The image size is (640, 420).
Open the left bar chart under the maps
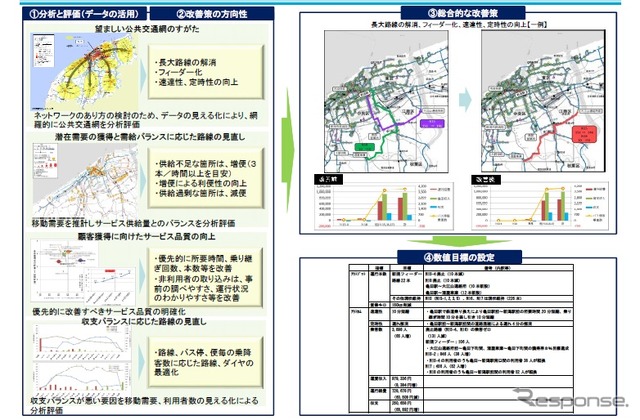click(384, 207)
